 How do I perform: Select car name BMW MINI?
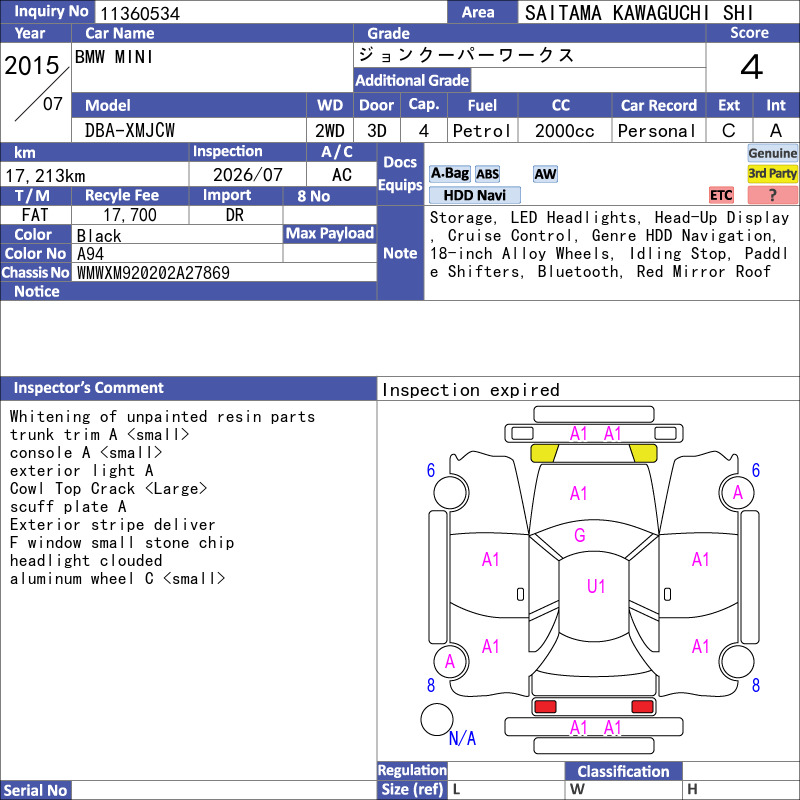coord(114,57)
